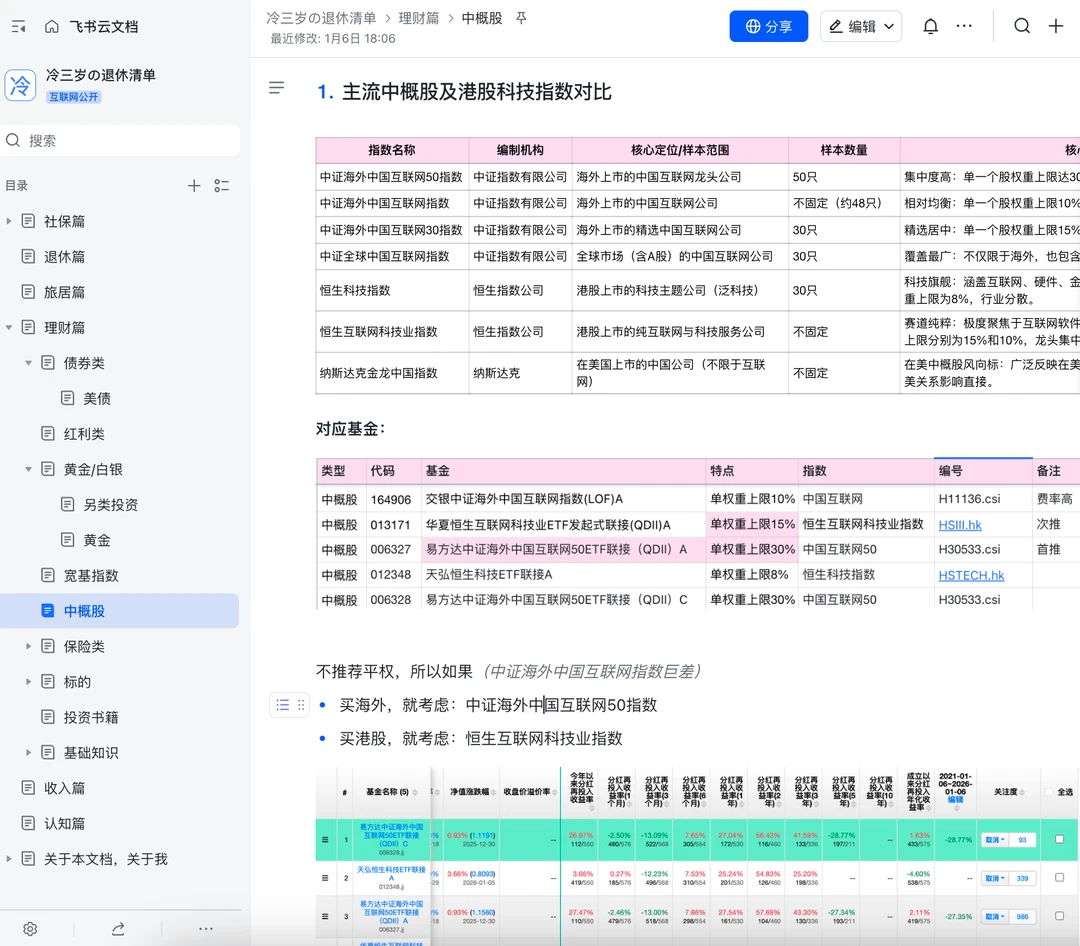Image resolution: width=1080 pixels, height=946 pixels.
Task: Go to the 飞书云文档 home icon
Action: point(52,27)
